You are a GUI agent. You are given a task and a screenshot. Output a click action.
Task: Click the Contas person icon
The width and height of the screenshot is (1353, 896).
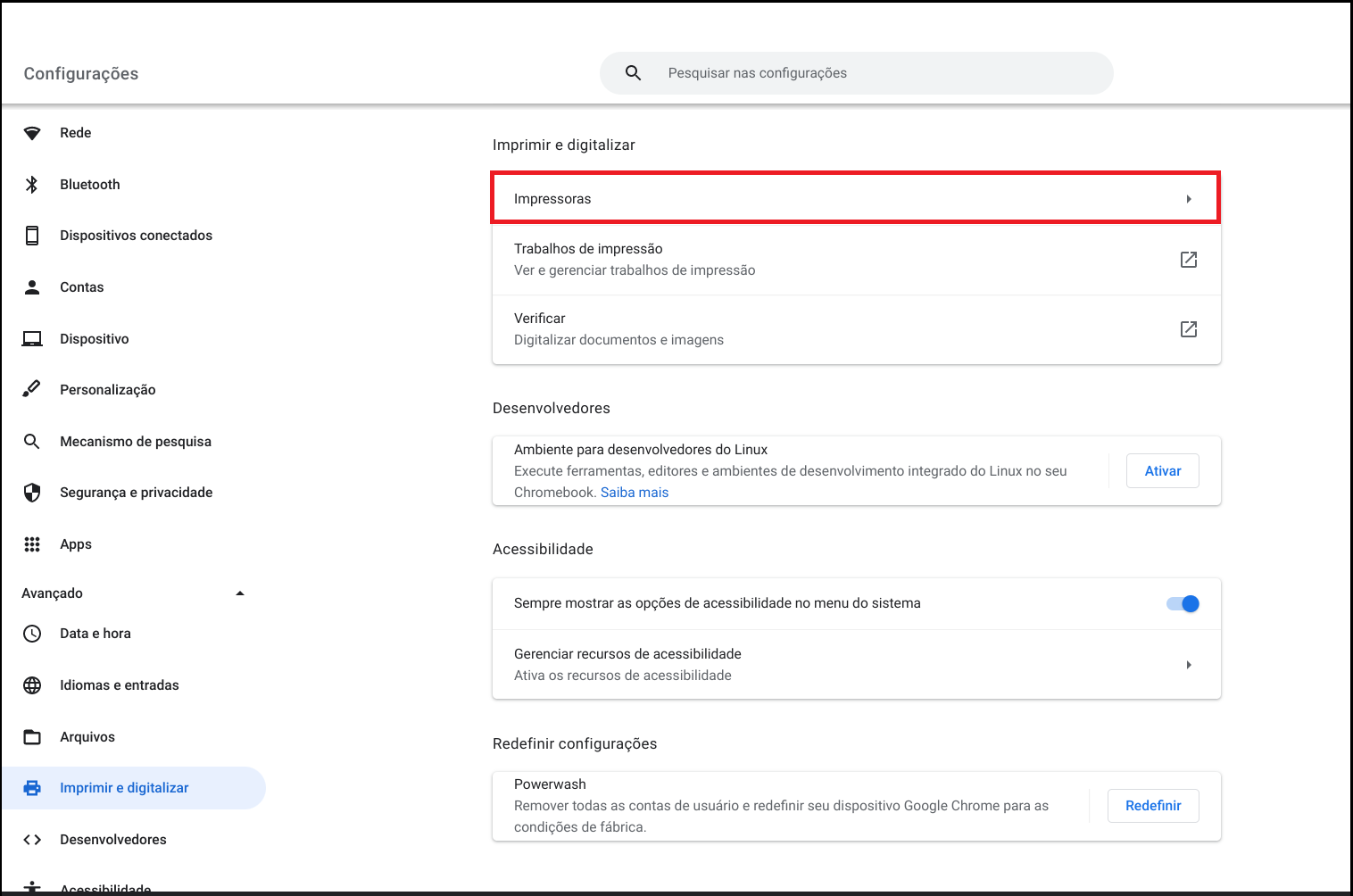point(32,287)
